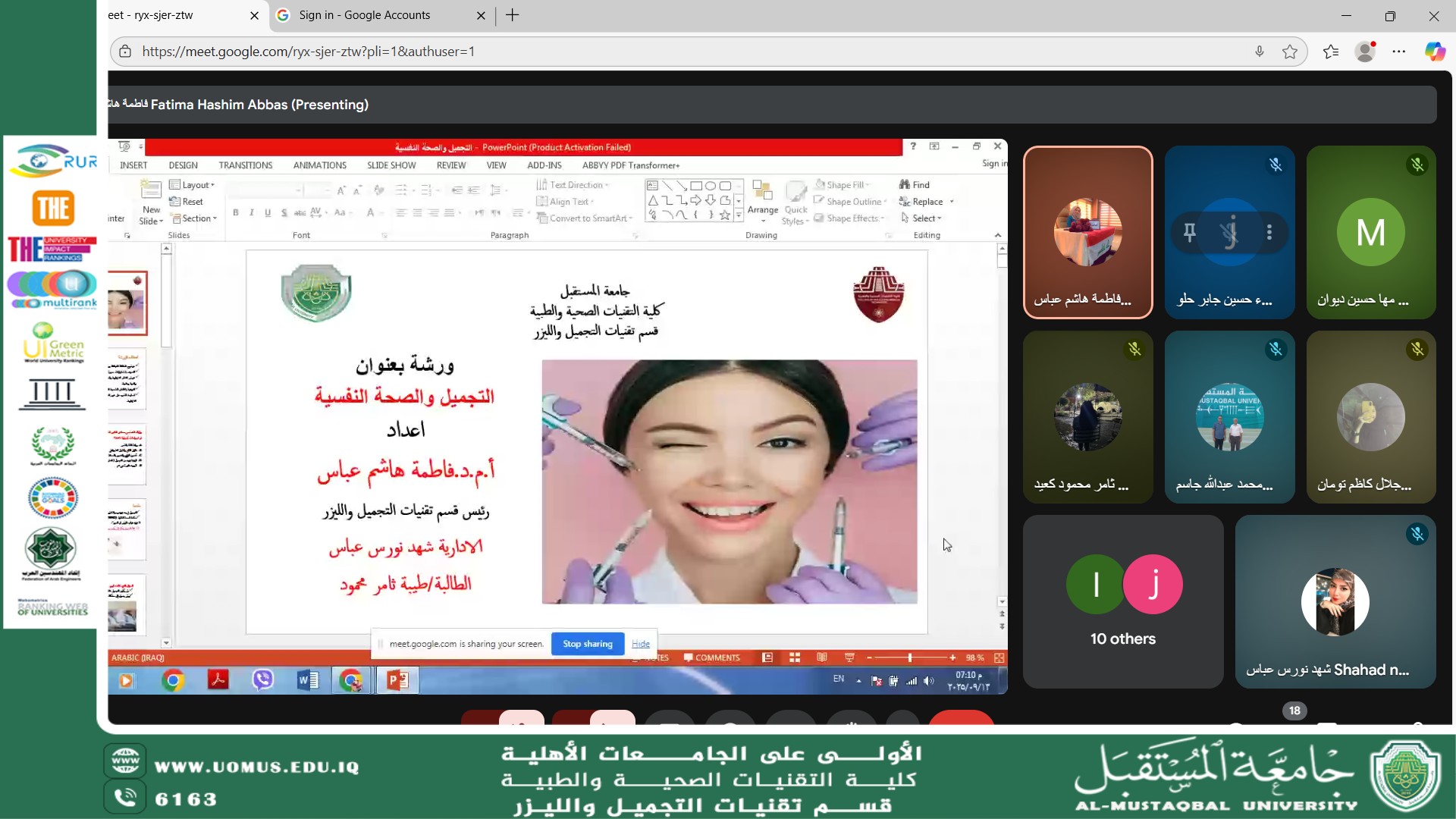Open PowerPoint Help question mark
Image resolution: width=1456 pixels, height=819 pixels.
click(913, 146)
